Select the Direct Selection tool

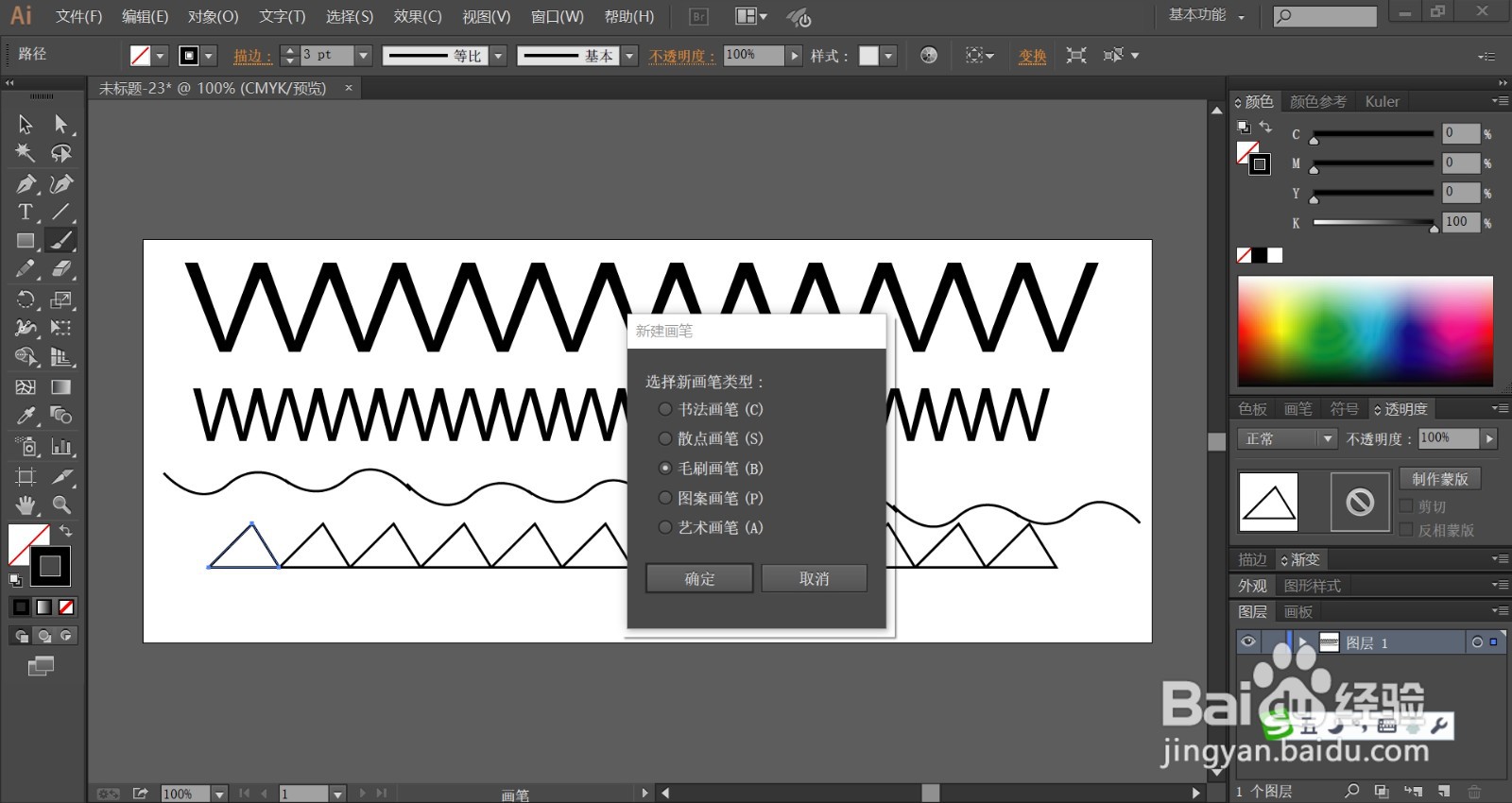coord(60,124)
